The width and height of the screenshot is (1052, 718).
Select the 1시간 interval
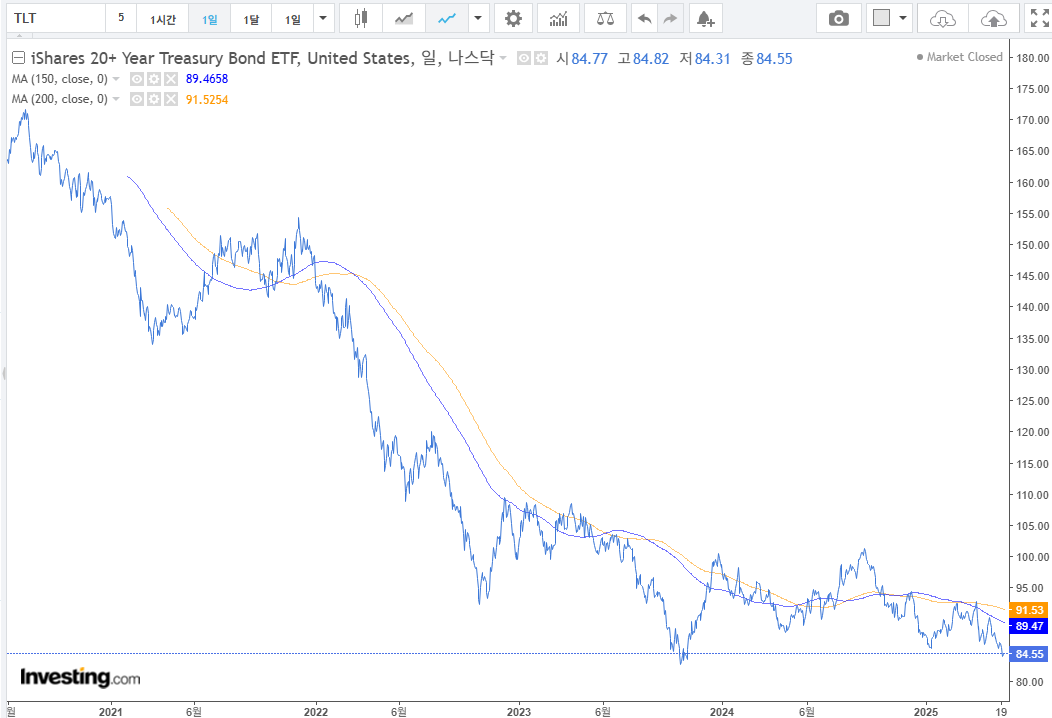[162, 18]
